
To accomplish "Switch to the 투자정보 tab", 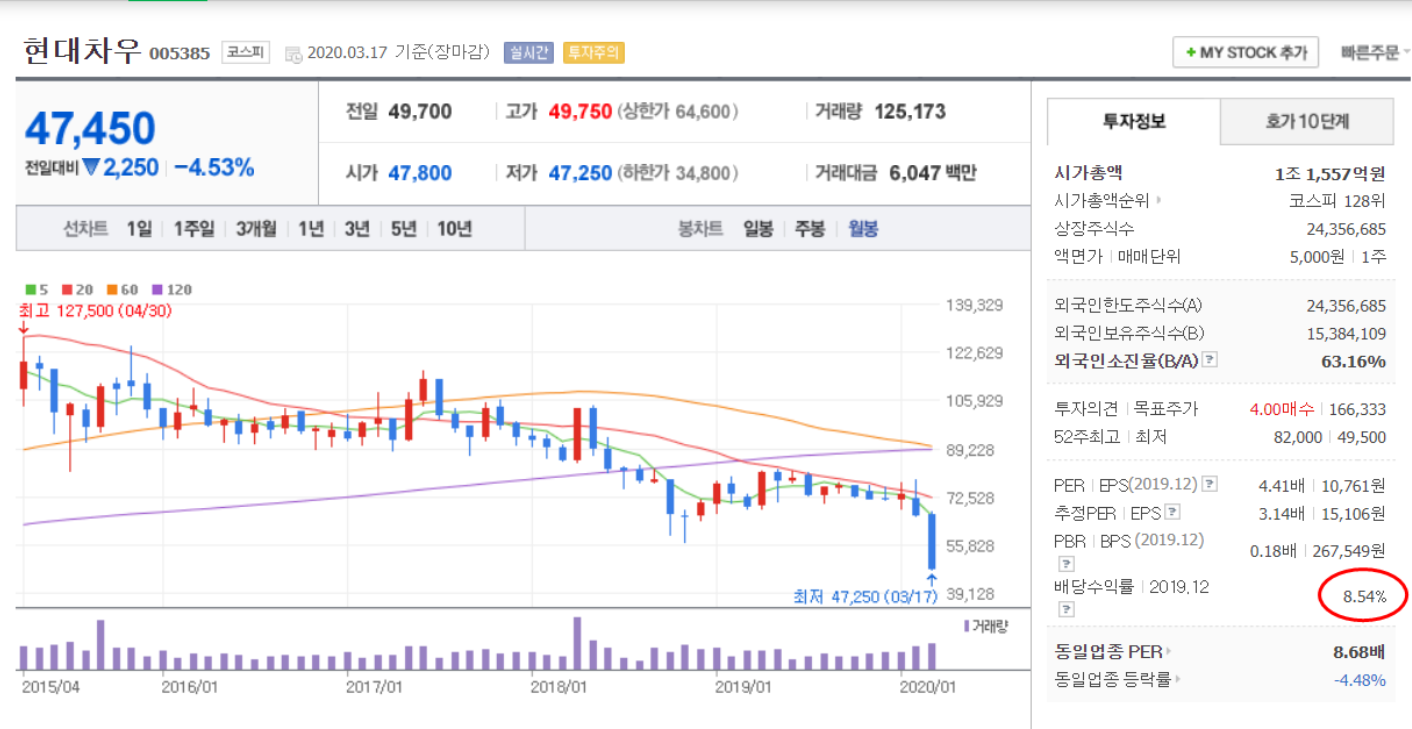I will tap(1133, 122).
